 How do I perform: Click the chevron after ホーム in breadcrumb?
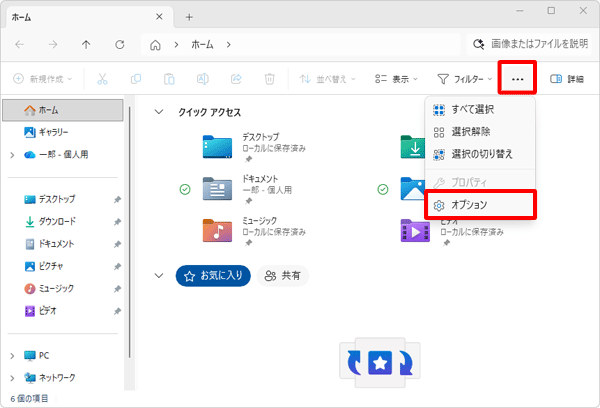point(228,45)
